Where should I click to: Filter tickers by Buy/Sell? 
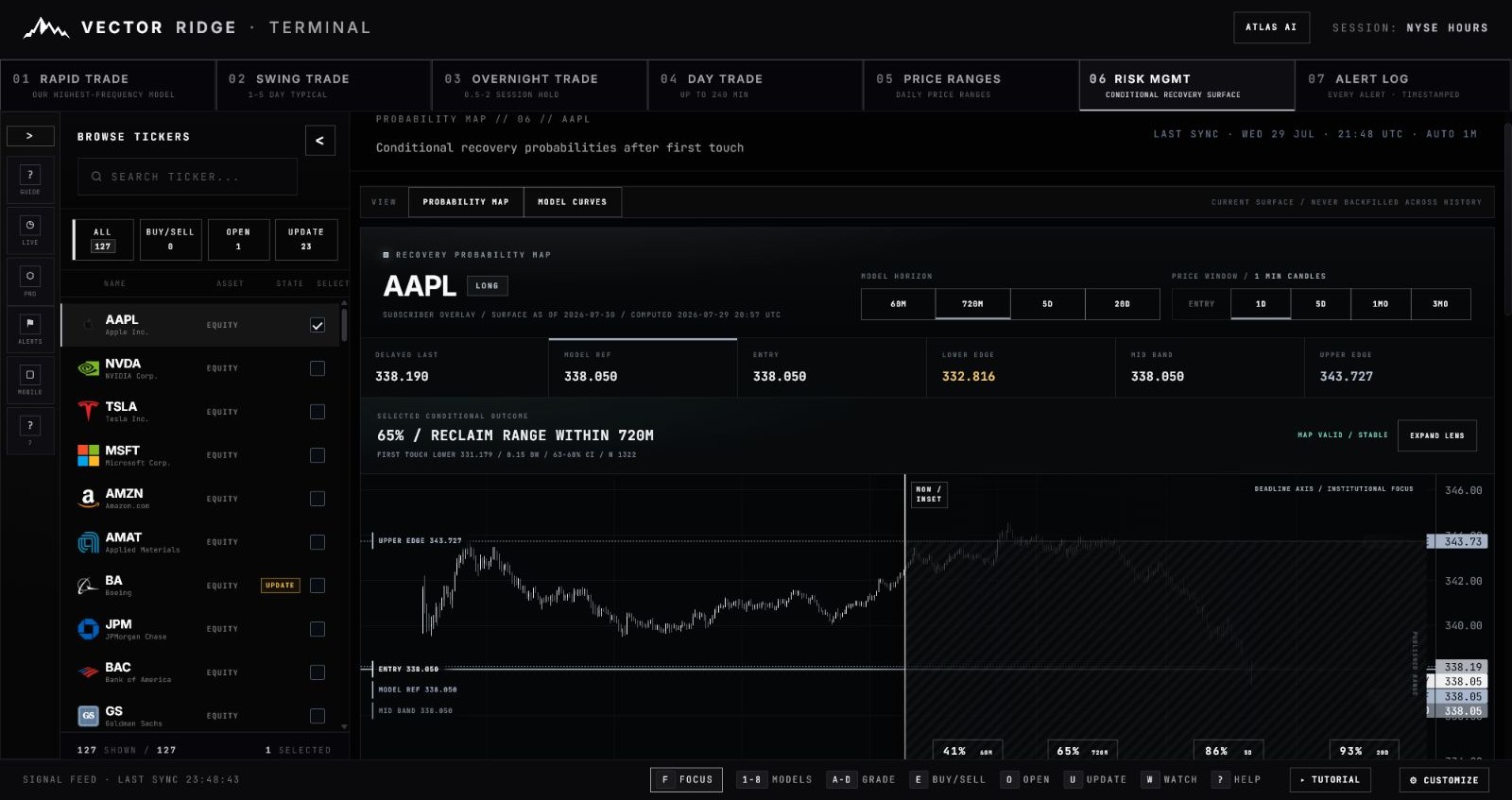[x=170, y=239]
